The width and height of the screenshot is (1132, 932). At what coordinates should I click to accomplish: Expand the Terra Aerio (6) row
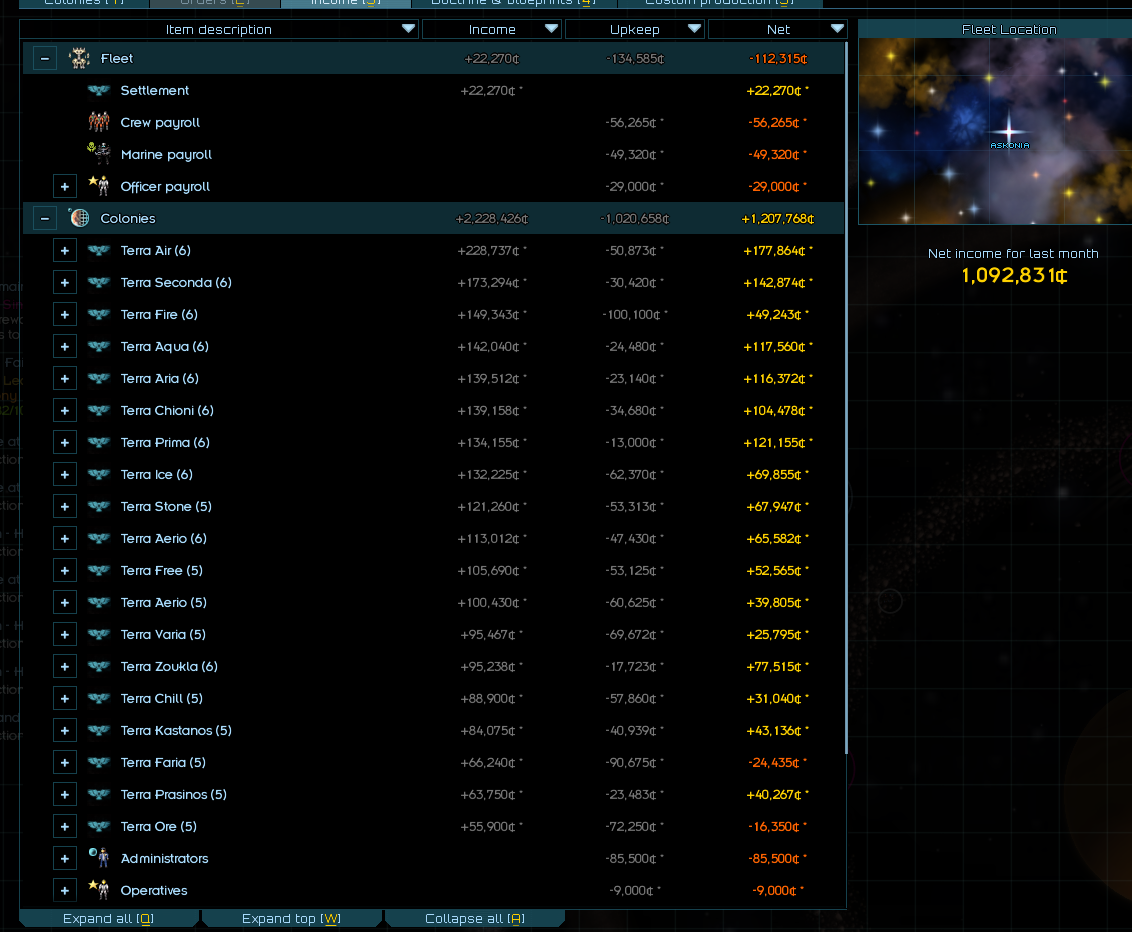tap(65, 539)
